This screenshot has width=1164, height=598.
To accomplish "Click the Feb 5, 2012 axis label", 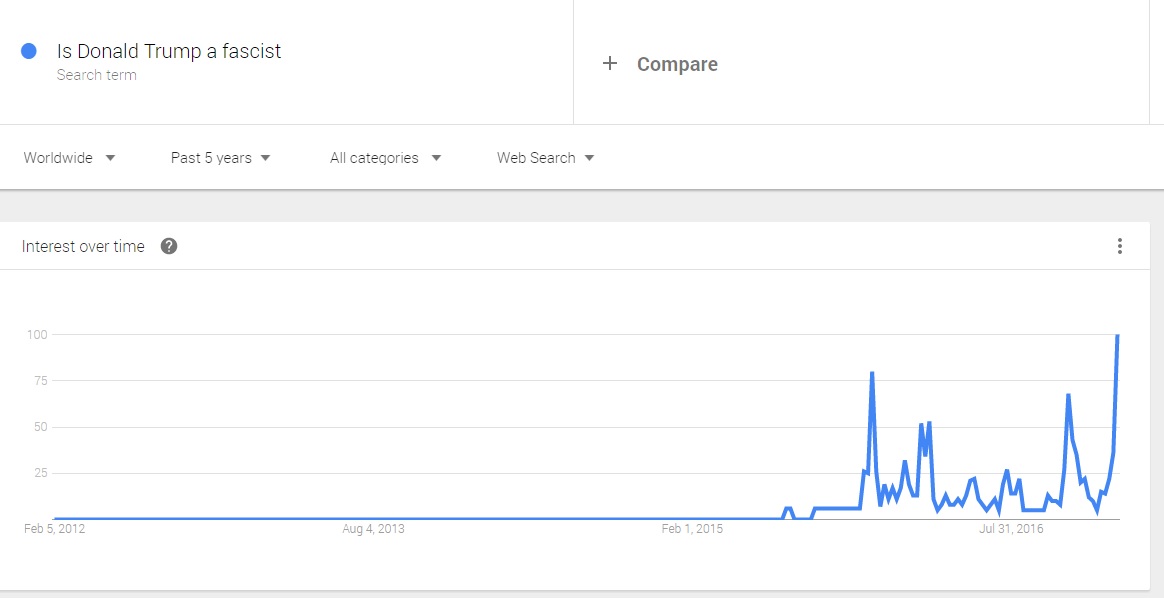I will click(55, 529).
